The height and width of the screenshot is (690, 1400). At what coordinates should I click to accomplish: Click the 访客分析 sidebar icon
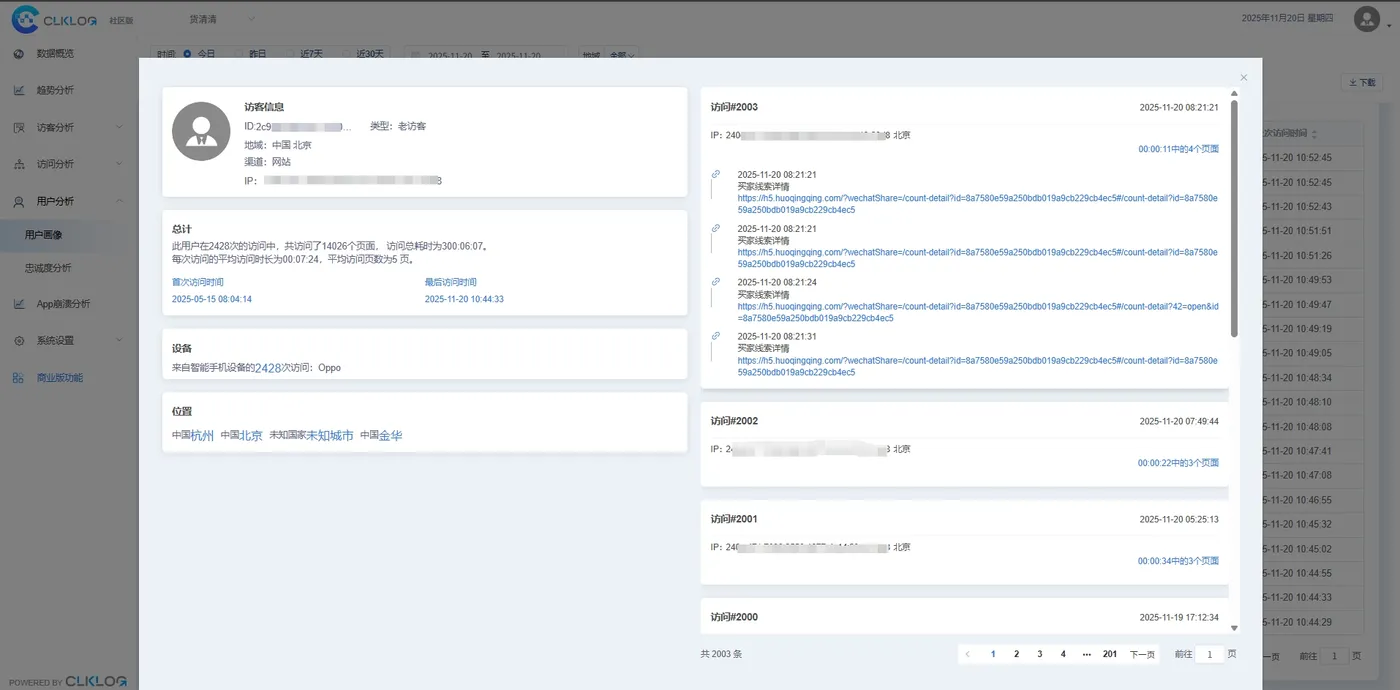tap(19, 127)
